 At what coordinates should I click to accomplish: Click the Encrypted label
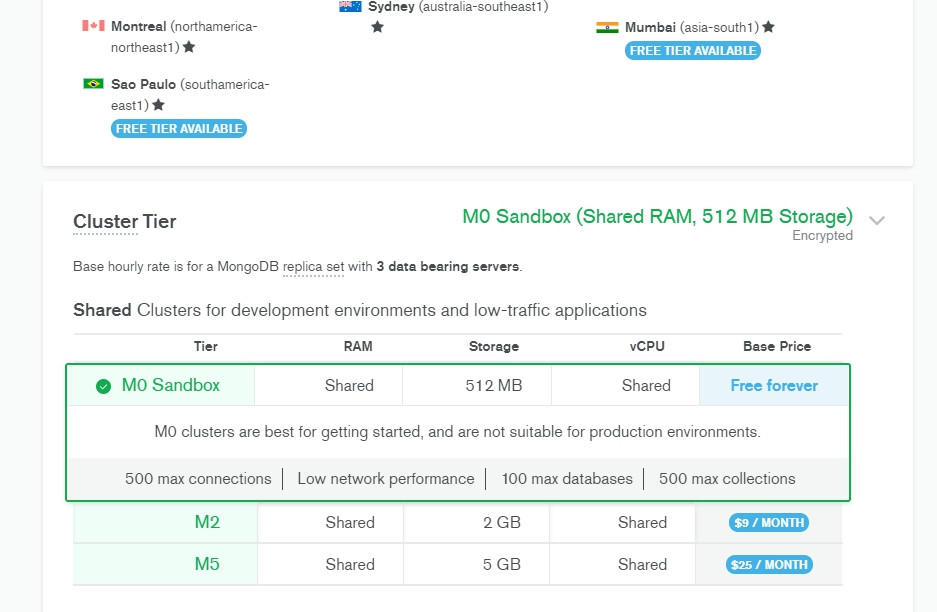click(x=822, y=235)
